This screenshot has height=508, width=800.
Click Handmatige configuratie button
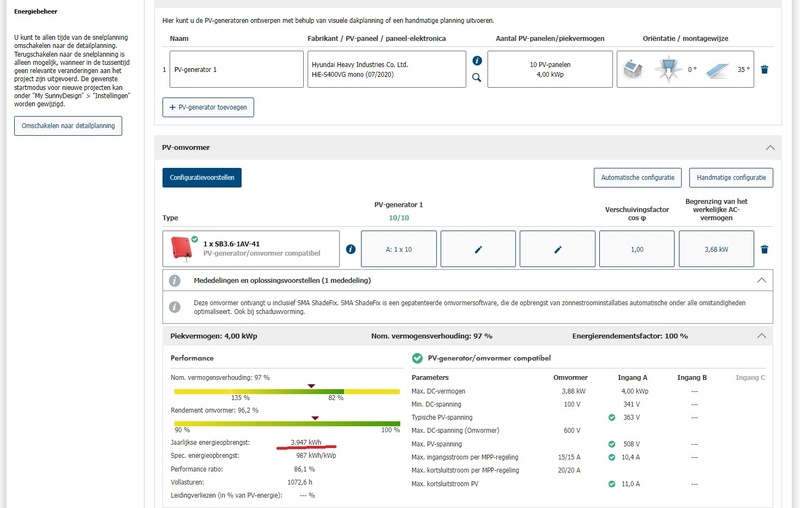(x=731, y=177)
